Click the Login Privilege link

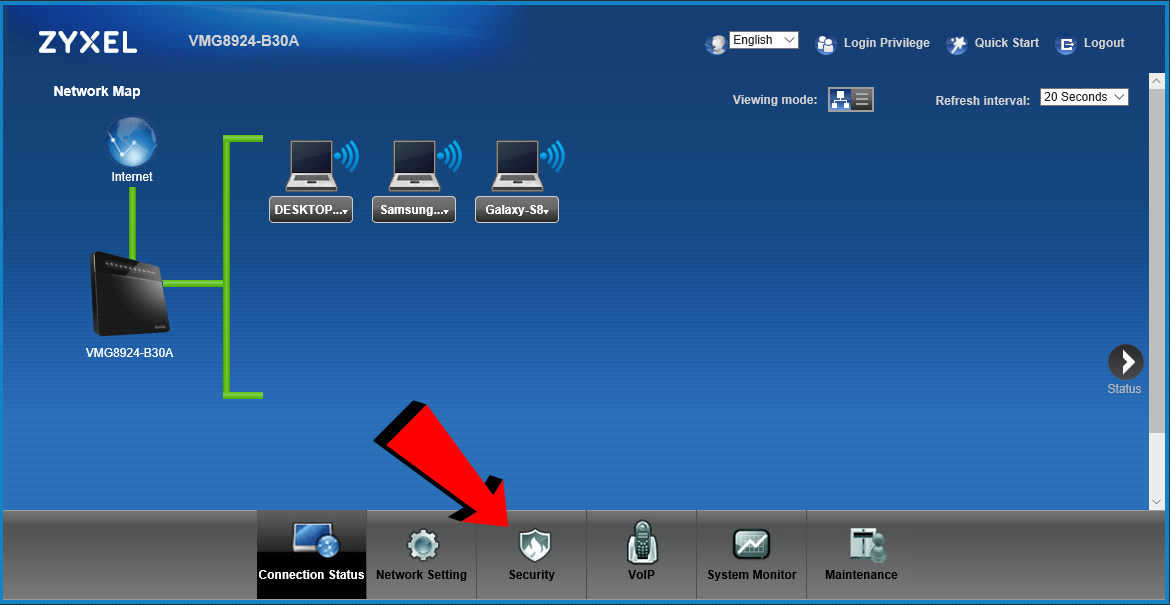[x=886, y=43]
